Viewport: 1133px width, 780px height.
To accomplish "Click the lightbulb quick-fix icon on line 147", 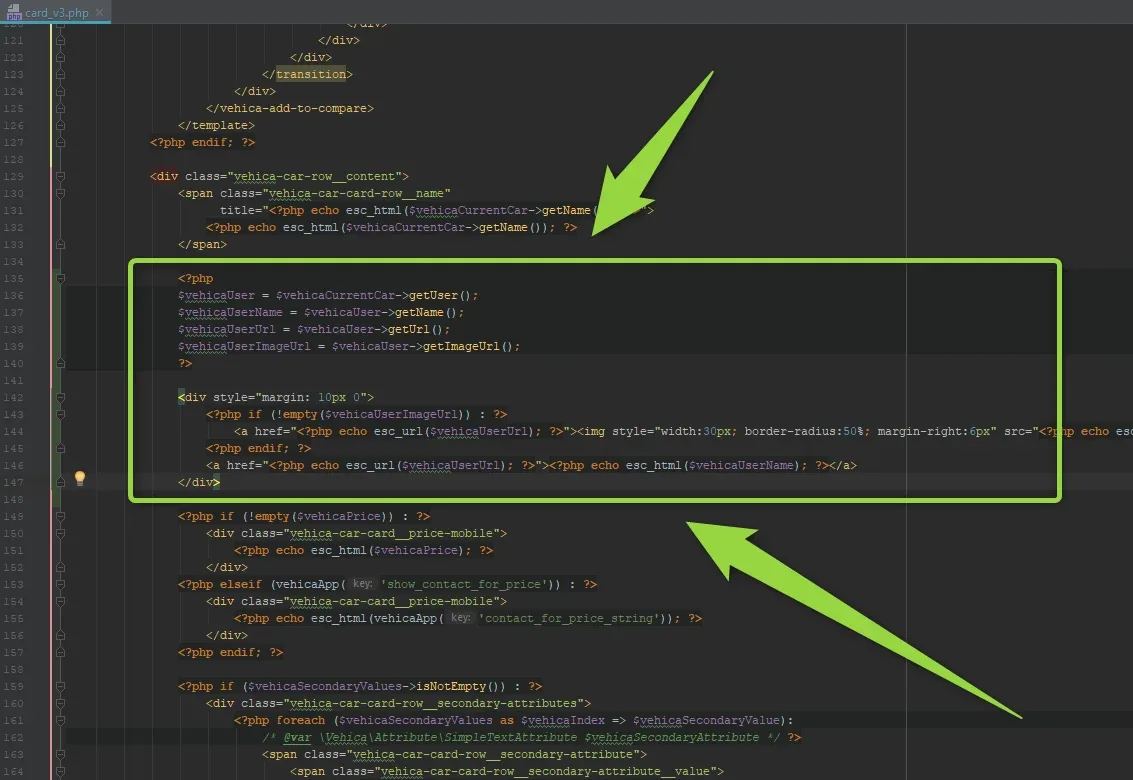I will pos(79,478).
